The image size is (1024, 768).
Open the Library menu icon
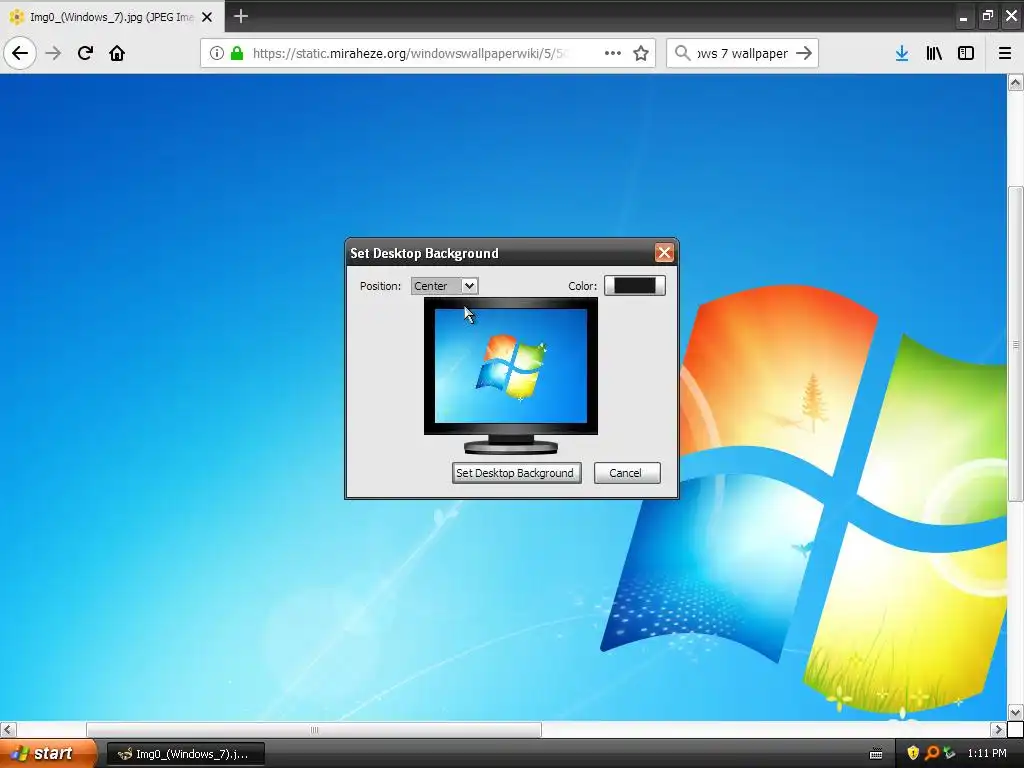tap(934, 53)
